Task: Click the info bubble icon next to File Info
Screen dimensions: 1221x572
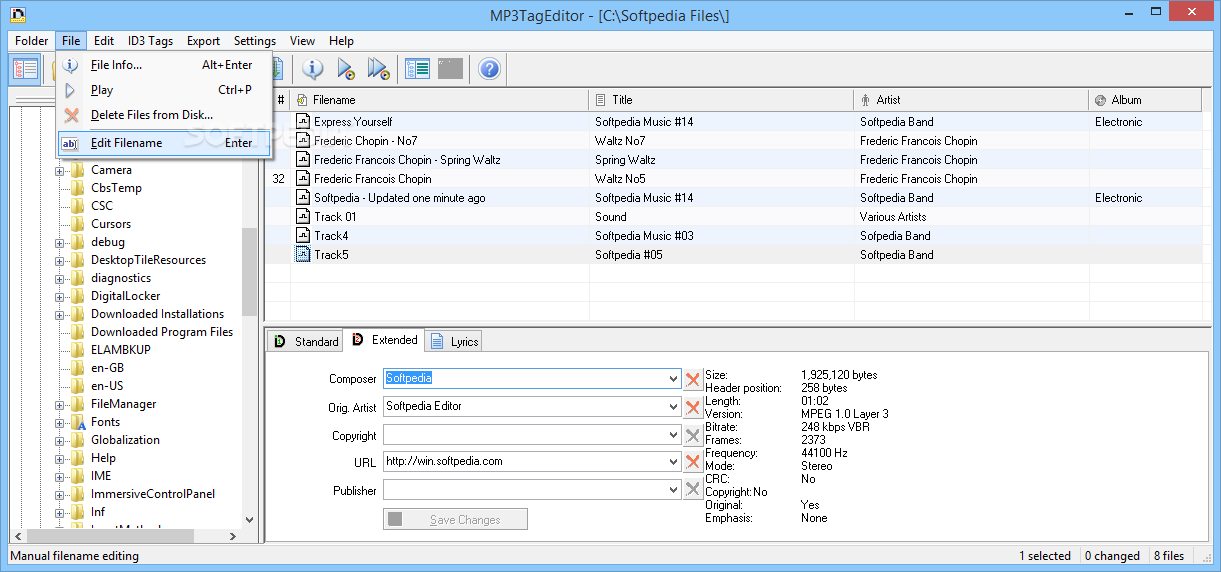Action: [x=71, y=65]
